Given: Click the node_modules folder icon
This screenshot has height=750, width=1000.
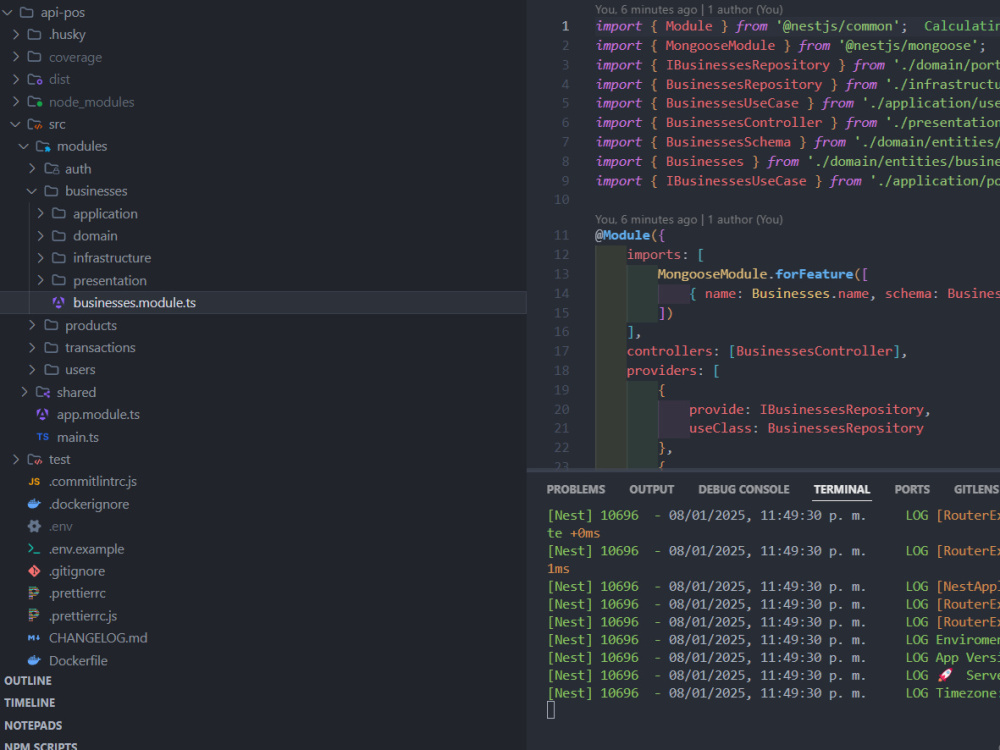Looking at the screenshot, I should coord(34,101).
